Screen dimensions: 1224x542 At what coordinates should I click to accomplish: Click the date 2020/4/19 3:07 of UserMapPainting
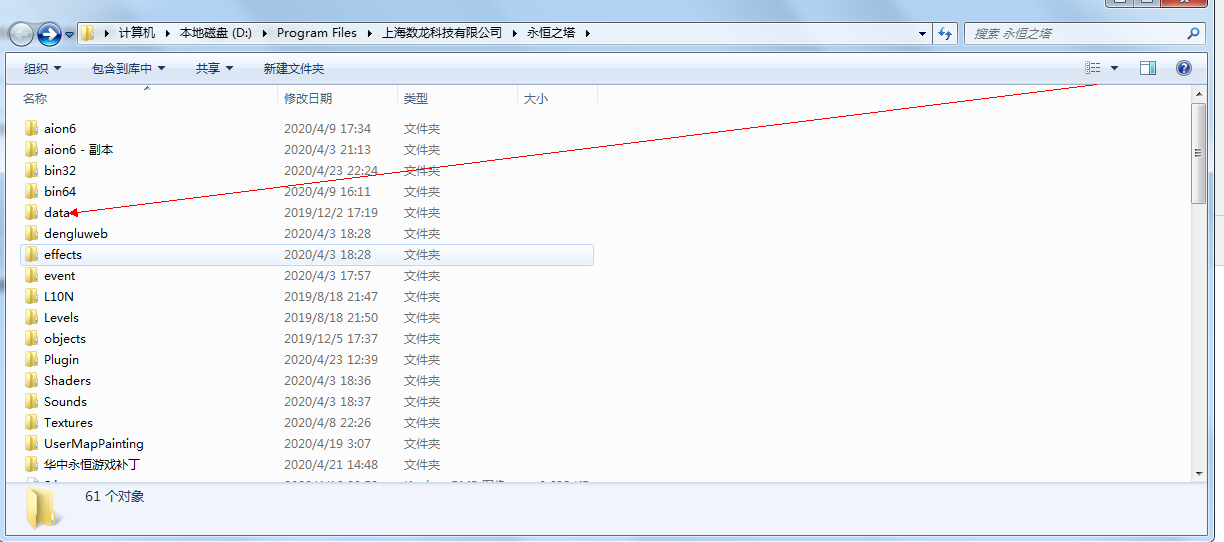tap(327, 443)
